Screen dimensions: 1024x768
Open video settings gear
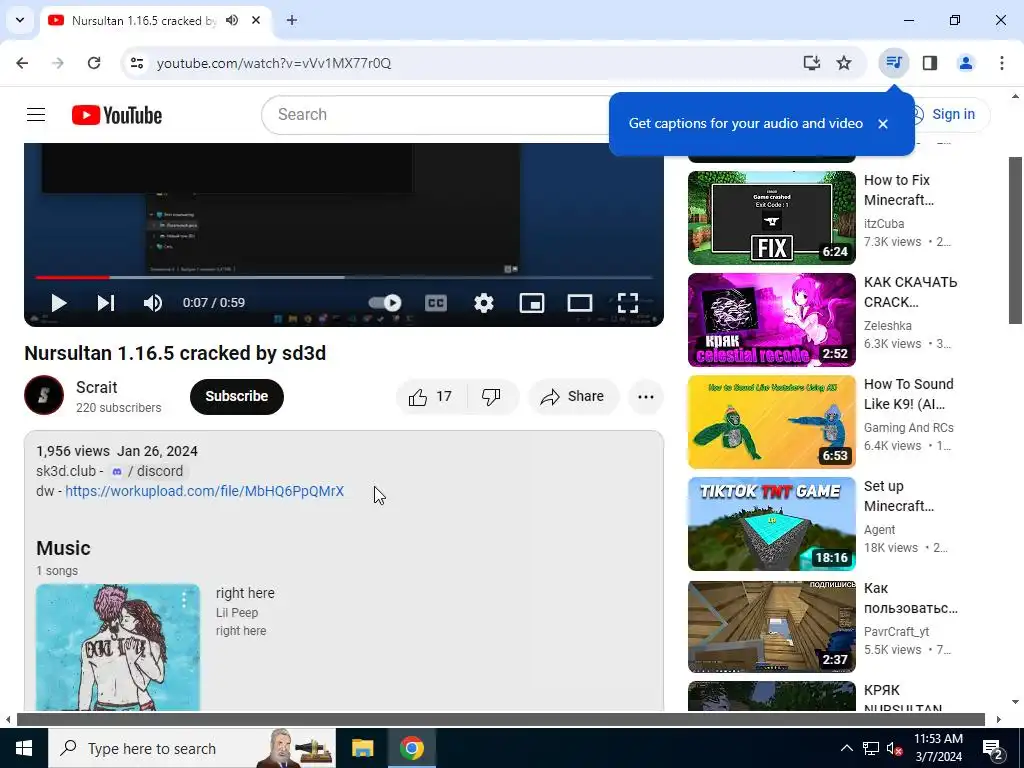click(x=484, y=303)
